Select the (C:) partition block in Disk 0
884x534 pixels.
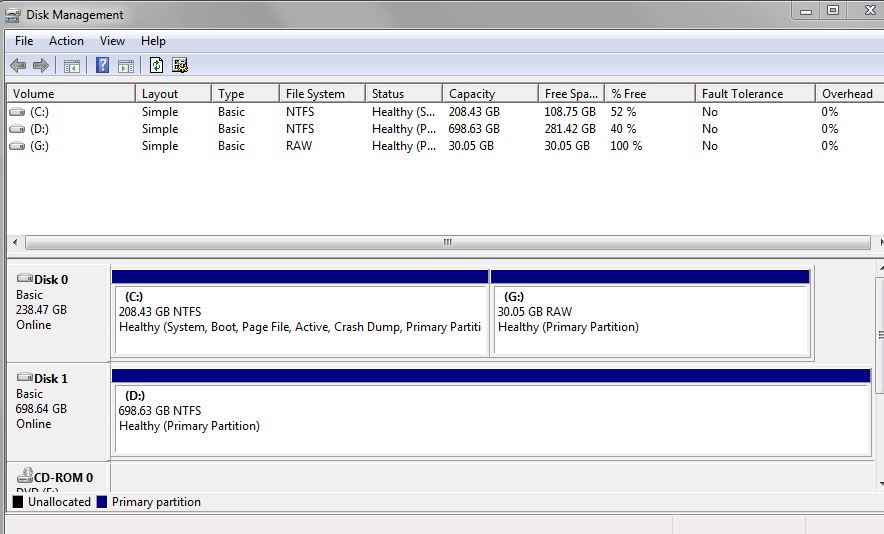pos(300,320)
